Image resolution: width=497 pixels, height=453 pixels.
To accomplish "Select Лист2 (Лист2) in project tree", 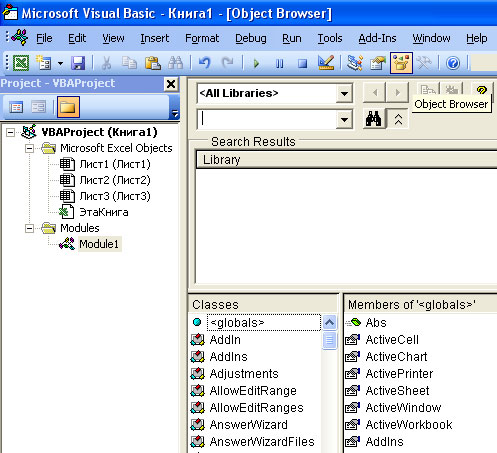I will coord(115,180).
